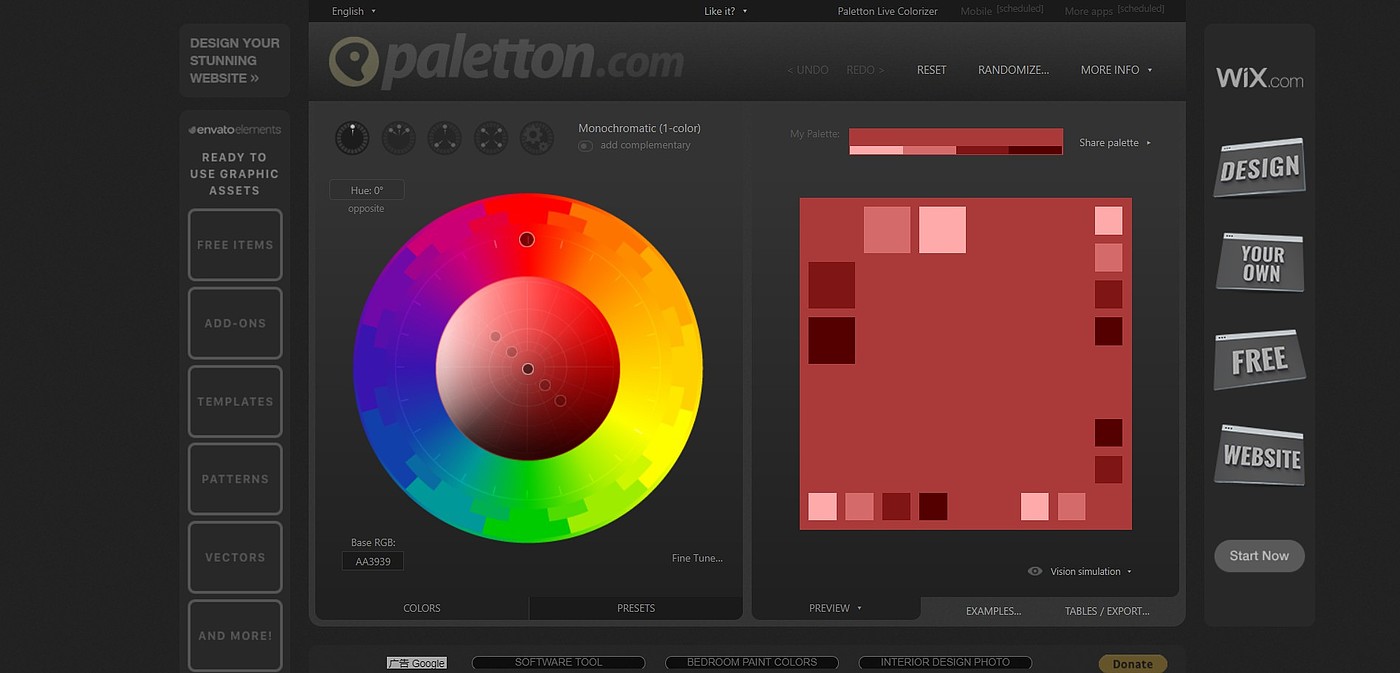Select the Tetrad color scheme icon
The height and width of the screenshot is (673, 1400).
click(491, 138)
